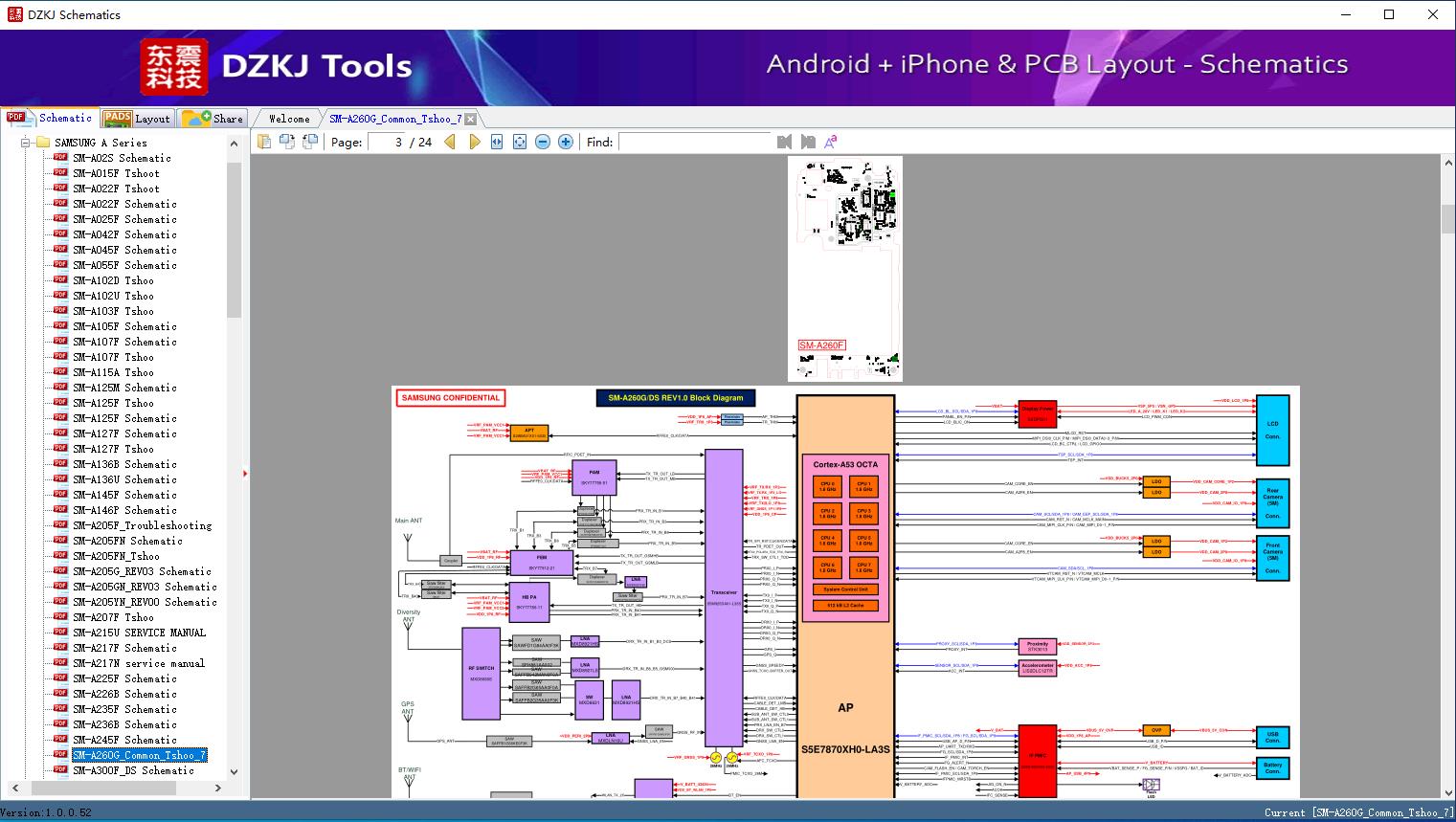Image resolution: width=1456 pixels, height=822 pixels.
Task: Open SM-A025F Schematic
Action: pos(124,219)
